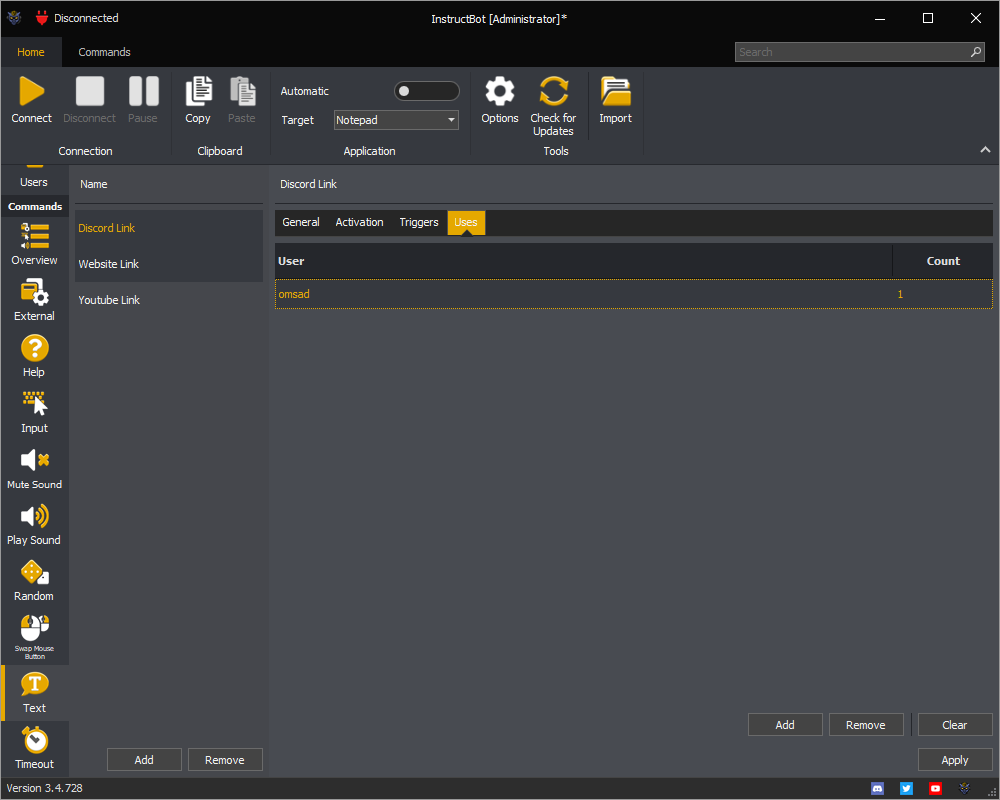
Task: Select the Input command category
Action: (34, 410)
